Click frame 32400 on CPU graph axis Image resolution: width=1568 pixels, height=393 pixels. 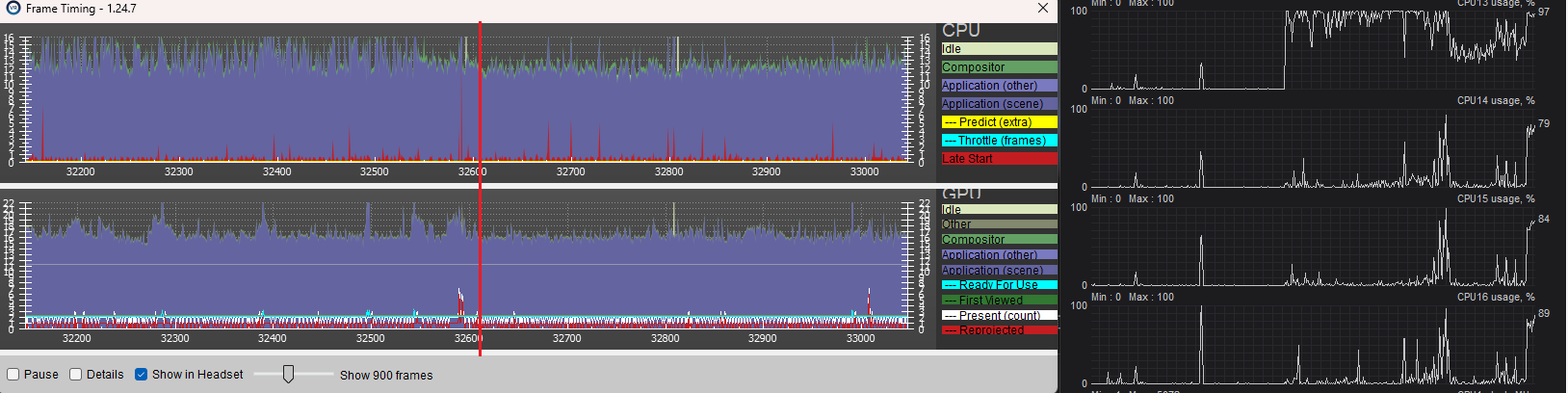(x=276, y=171)
